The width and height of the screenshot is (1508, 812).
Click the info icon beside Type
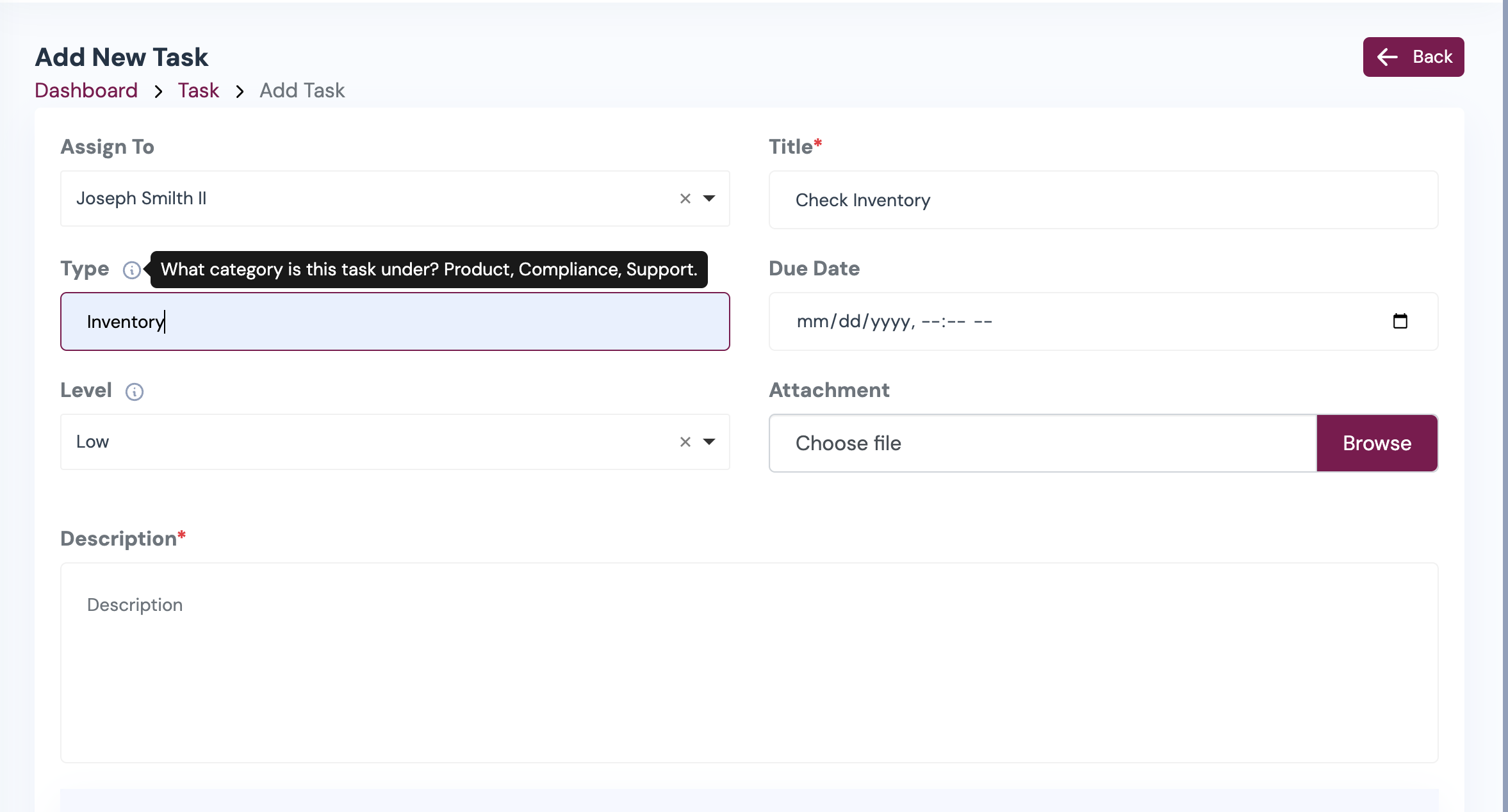click(x=131, y=270)
